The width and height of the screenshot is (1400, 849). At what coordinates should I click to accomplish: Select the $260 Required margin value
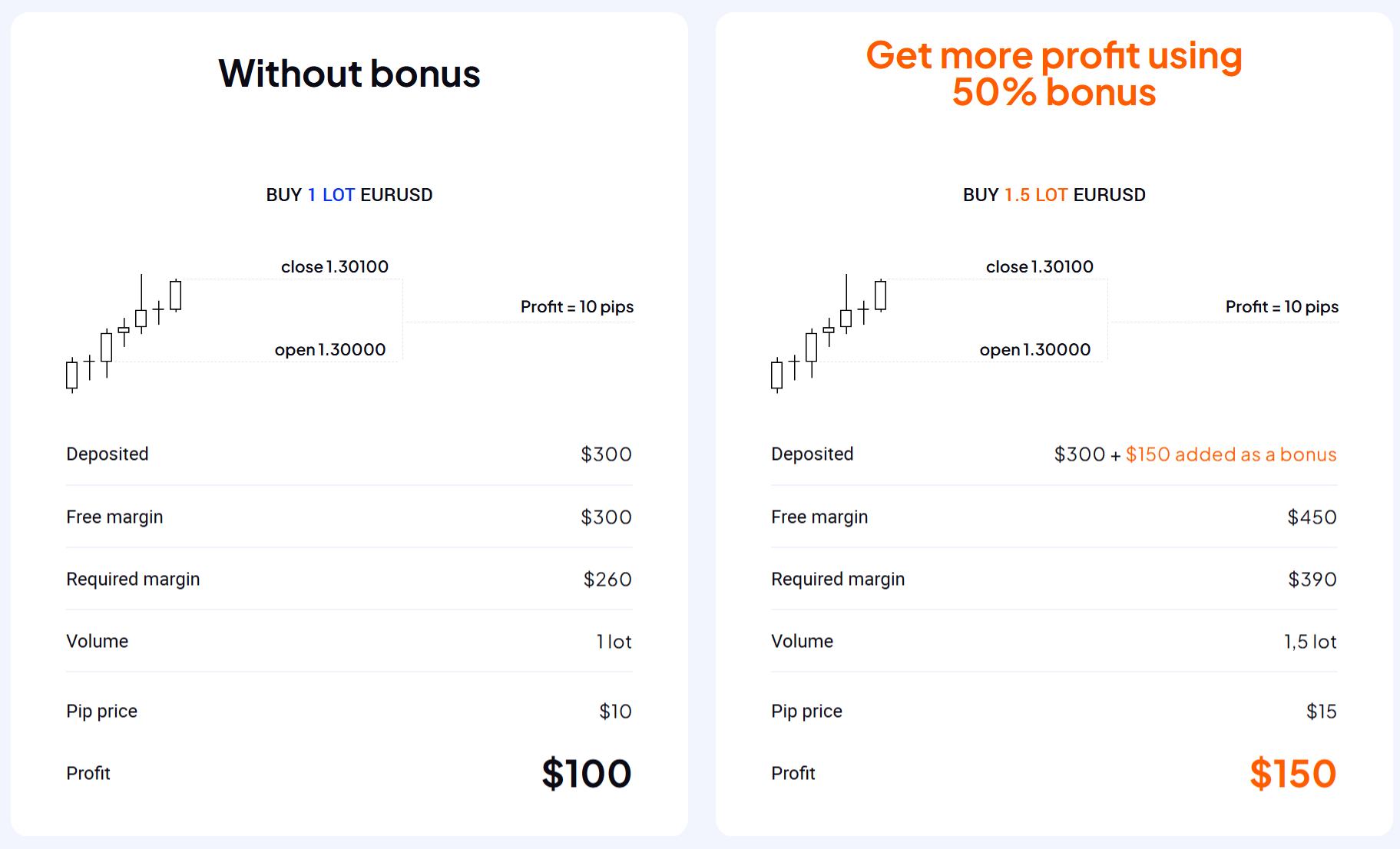point(607,579)
